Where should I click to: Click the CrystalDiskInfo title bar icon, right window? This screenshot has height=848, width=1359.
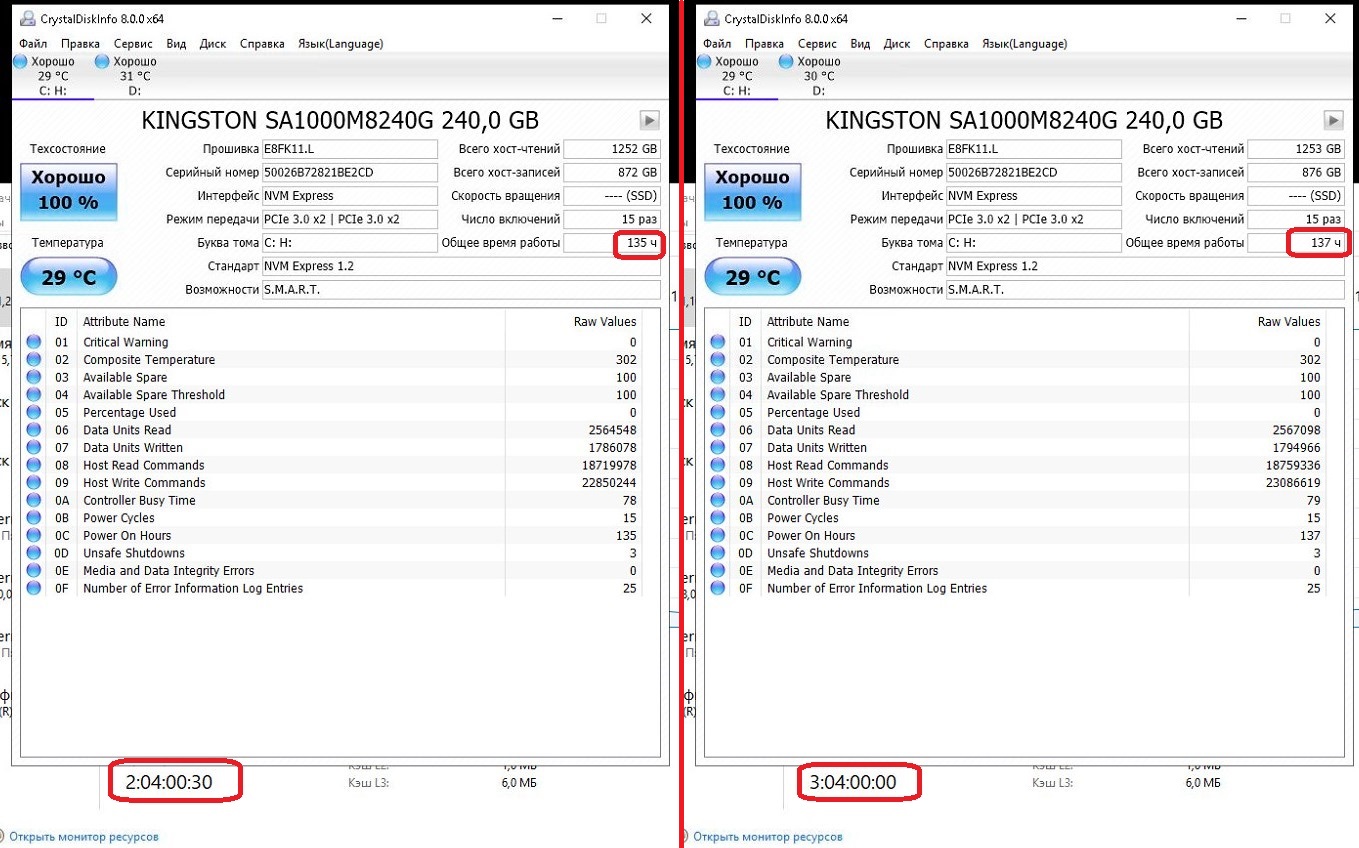tap(712, 18)
